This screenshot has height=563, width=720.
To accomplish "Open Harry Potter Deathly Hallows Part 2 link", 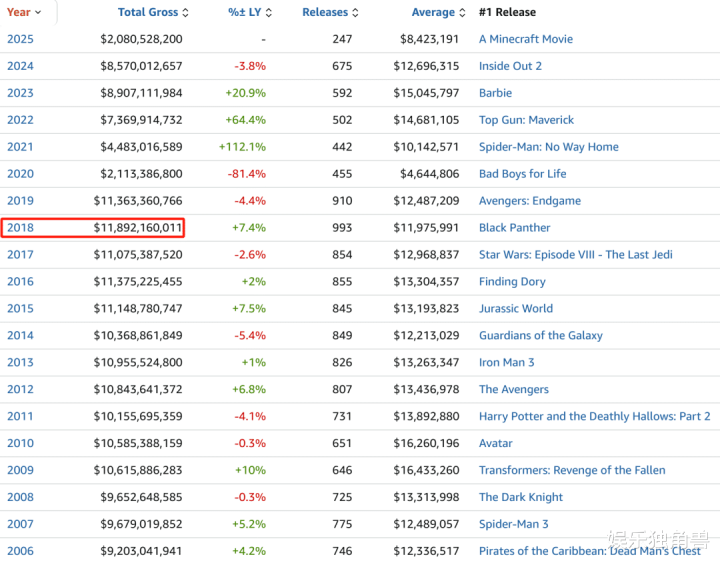I will click(x=595, y=416).
